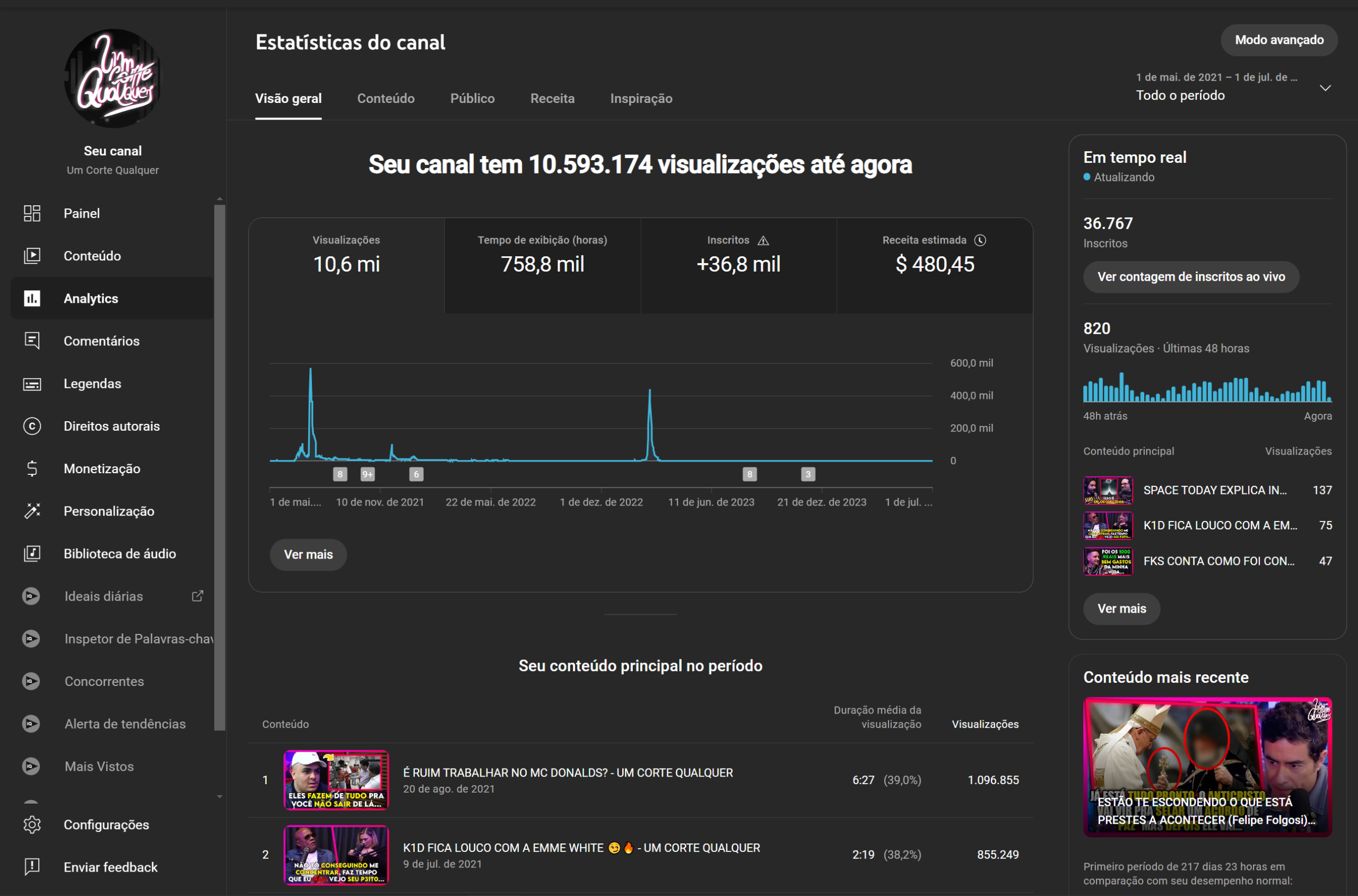The image size is (1358, 896).
Task: Click the Conteúdo sidebar icon
Action: pos(32,255)
